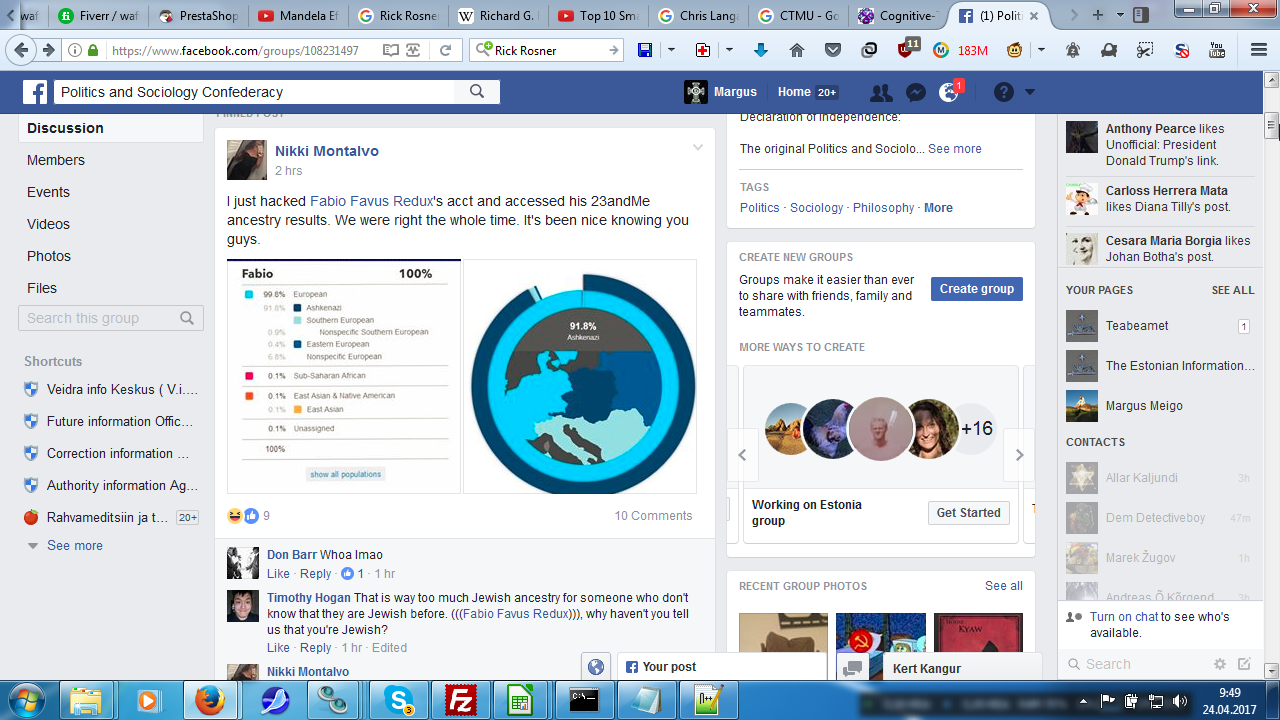1280x720 pixels.
Task: Open the Margus profile link
Action: point(721,92)
